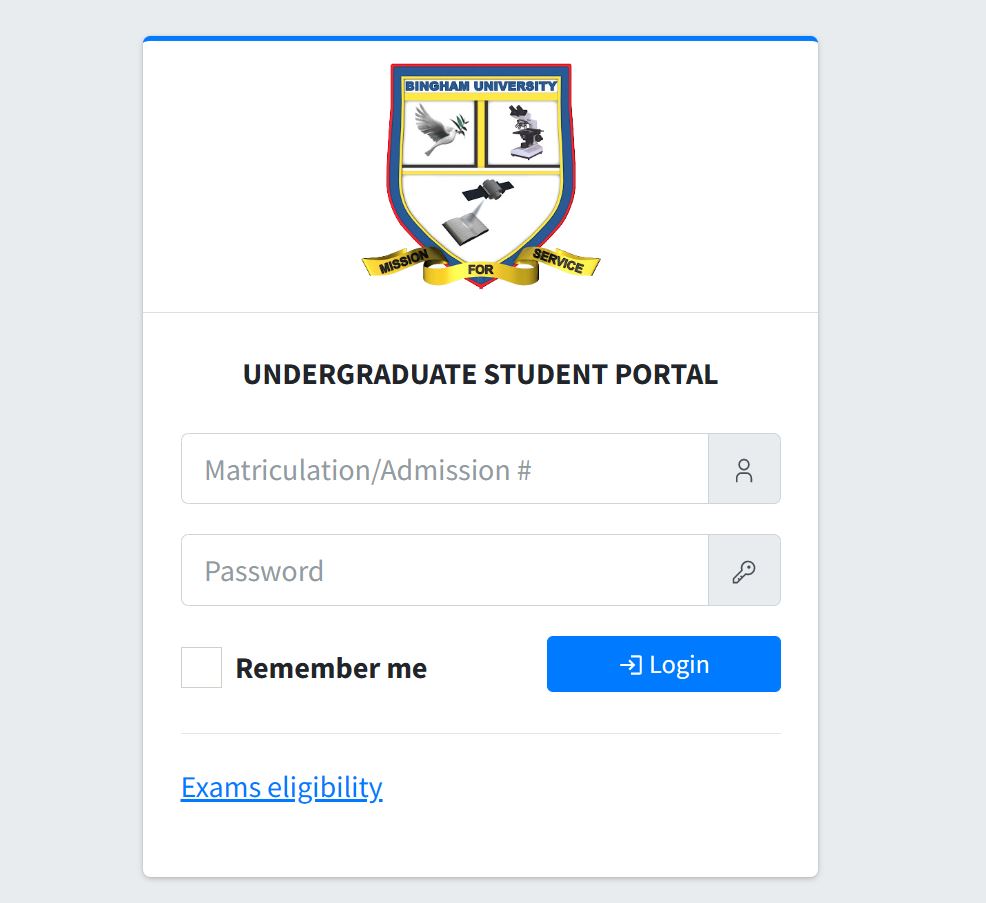Click the FOR ribbon loop under the crest
The image size is (986, 903).
480,270
